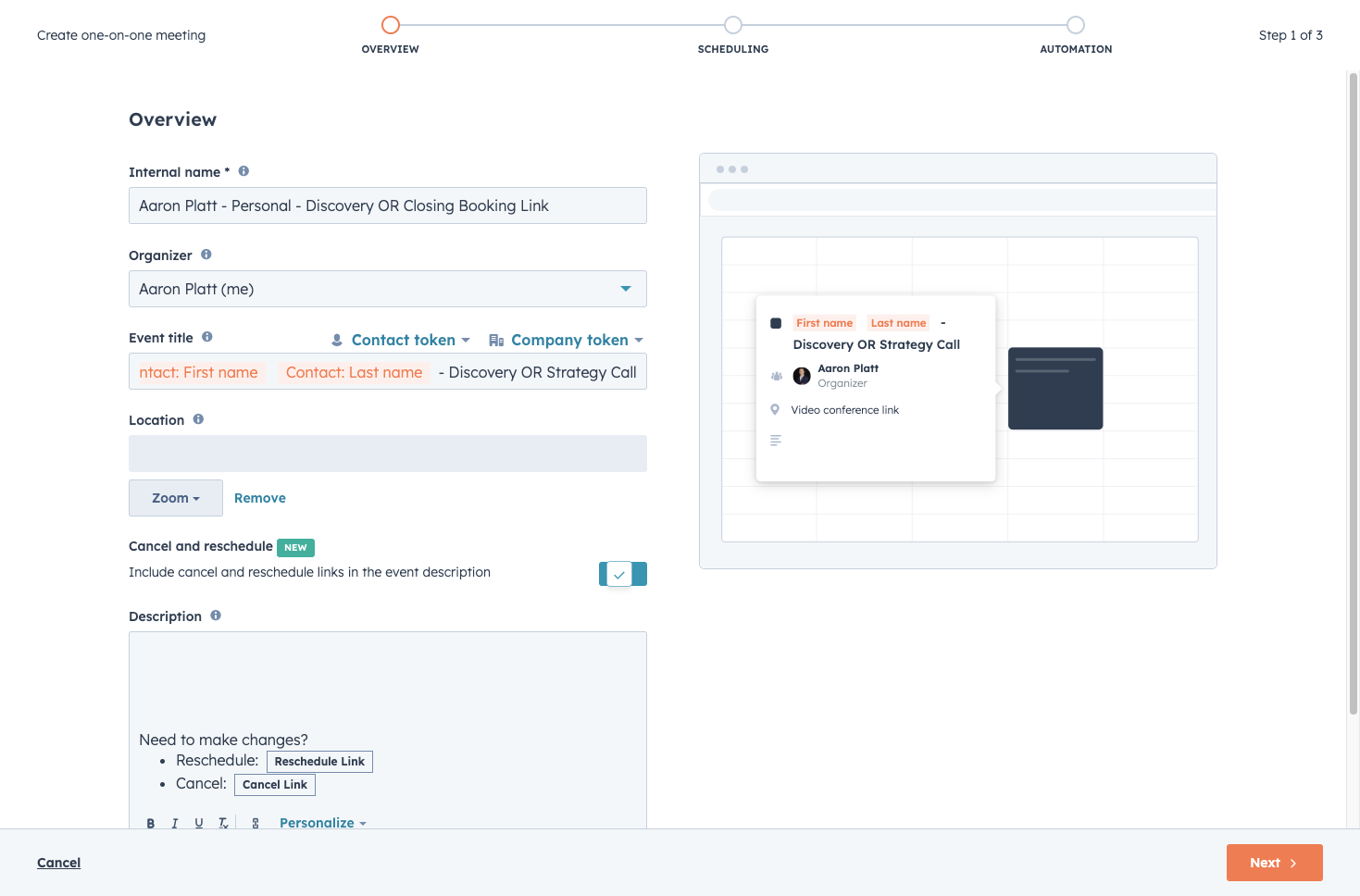Click the info icon next to Organizer
1360x896 pixels.
206,255
